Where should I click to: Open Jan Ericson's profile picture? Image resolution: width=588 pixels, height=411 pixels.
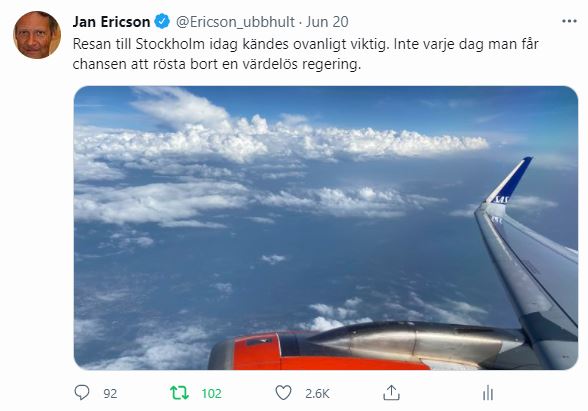pos(37,35)
